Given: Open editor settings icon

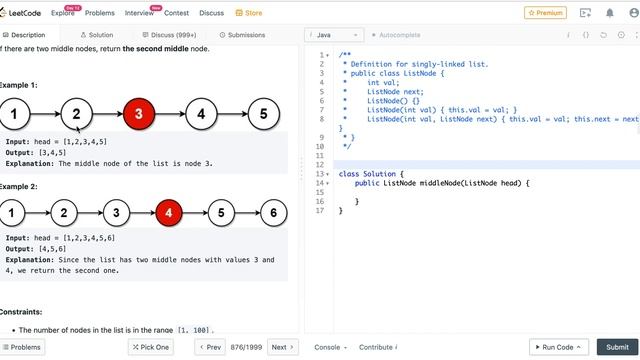Looking at the screenshot, I should point(621,35).
